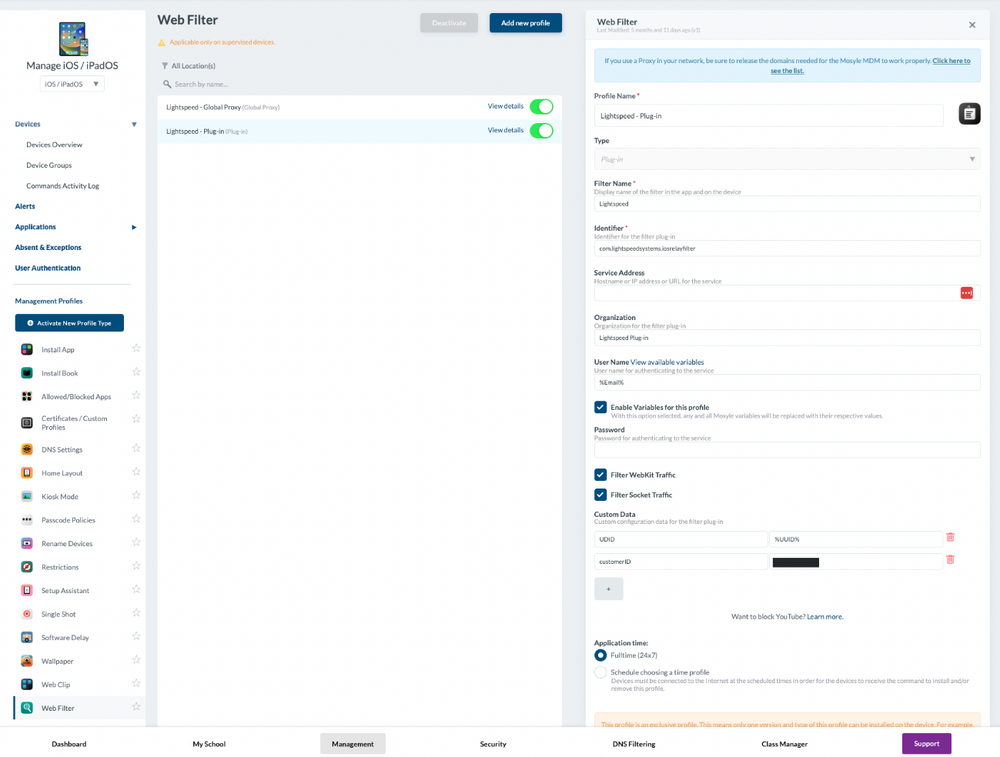Open View available variables link
This screenshot has width=1000, height=757.
tap(667, 362)
